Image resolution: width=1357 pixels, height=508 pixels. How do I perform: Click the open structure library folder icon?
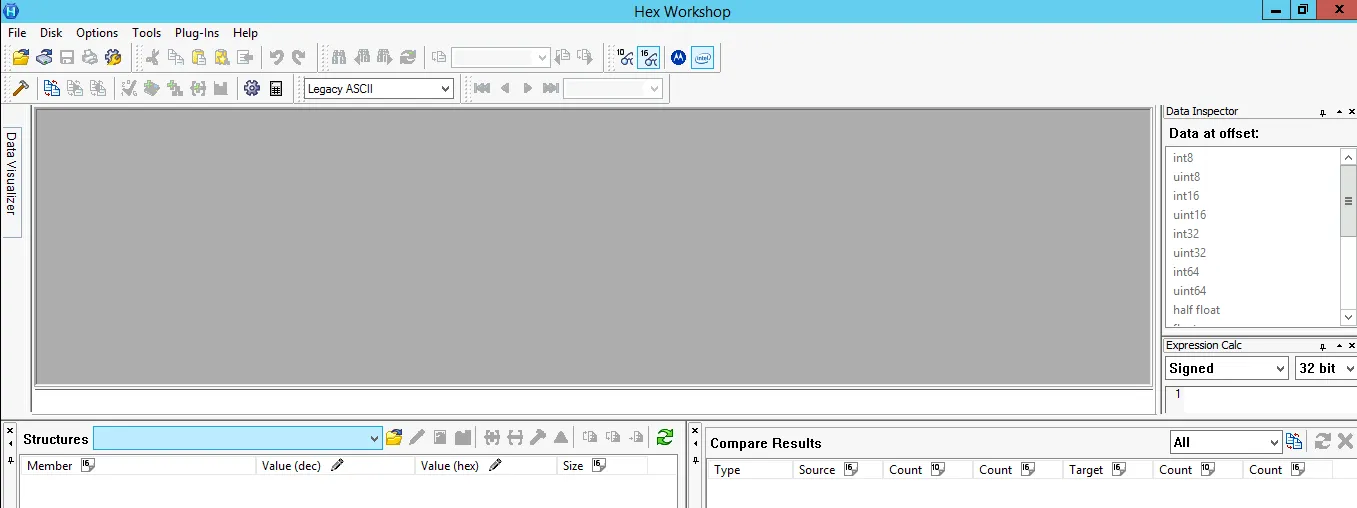coord(394,438)
